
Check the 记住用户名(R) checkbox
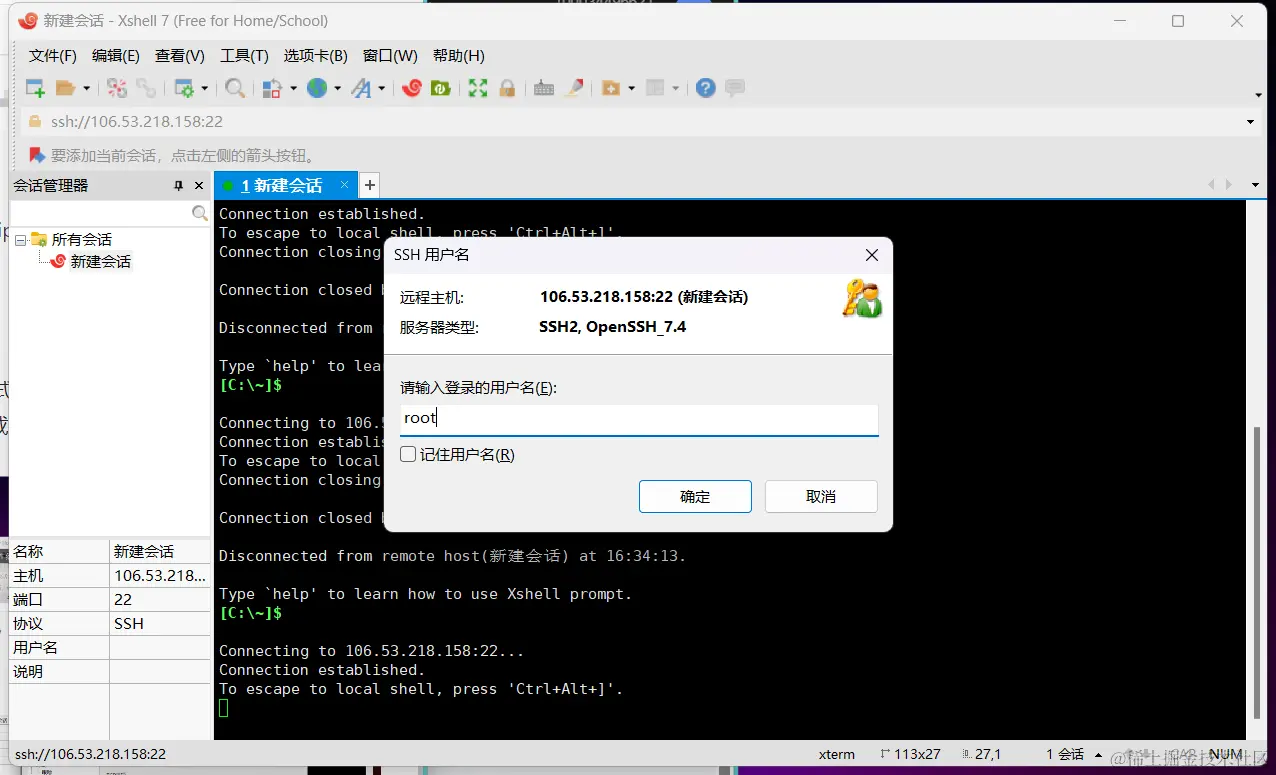pyautogui.click(x=408, y=455)
